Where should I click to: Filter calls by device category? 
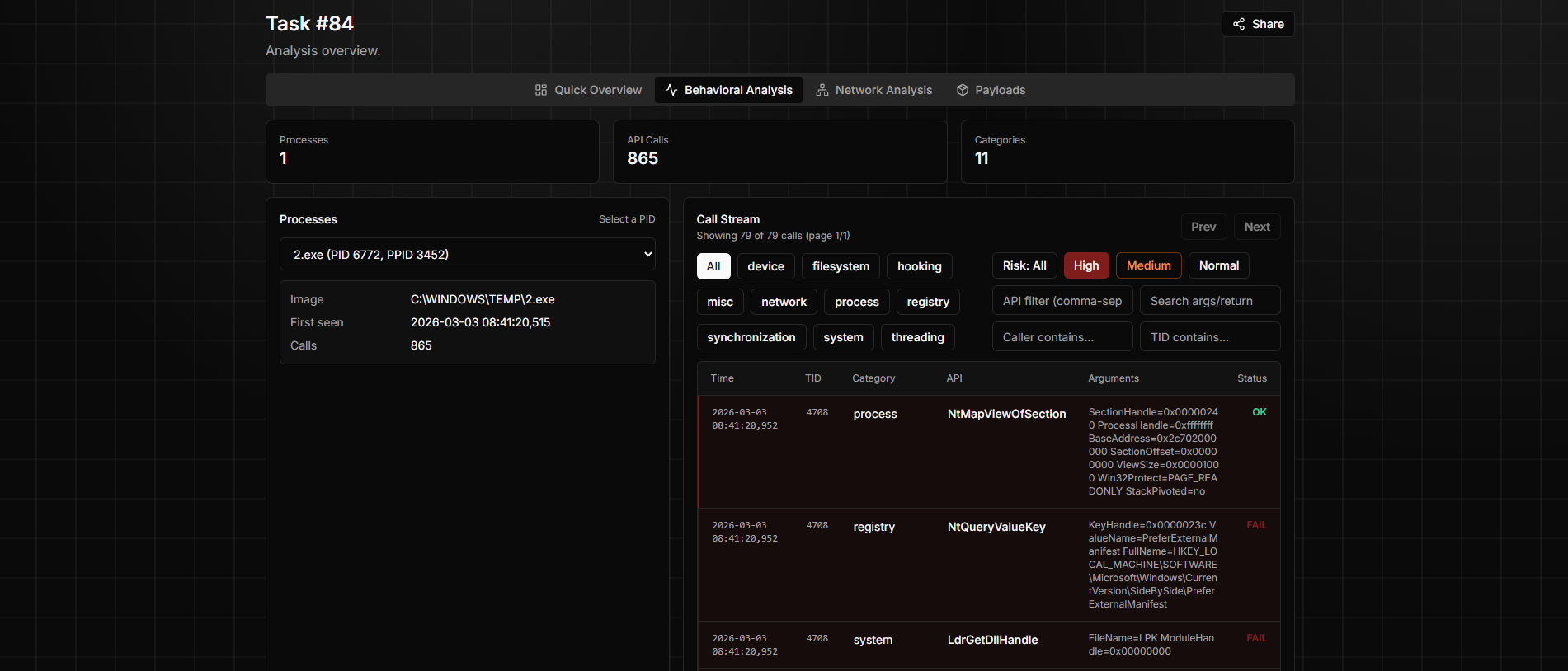pos(766,266)
